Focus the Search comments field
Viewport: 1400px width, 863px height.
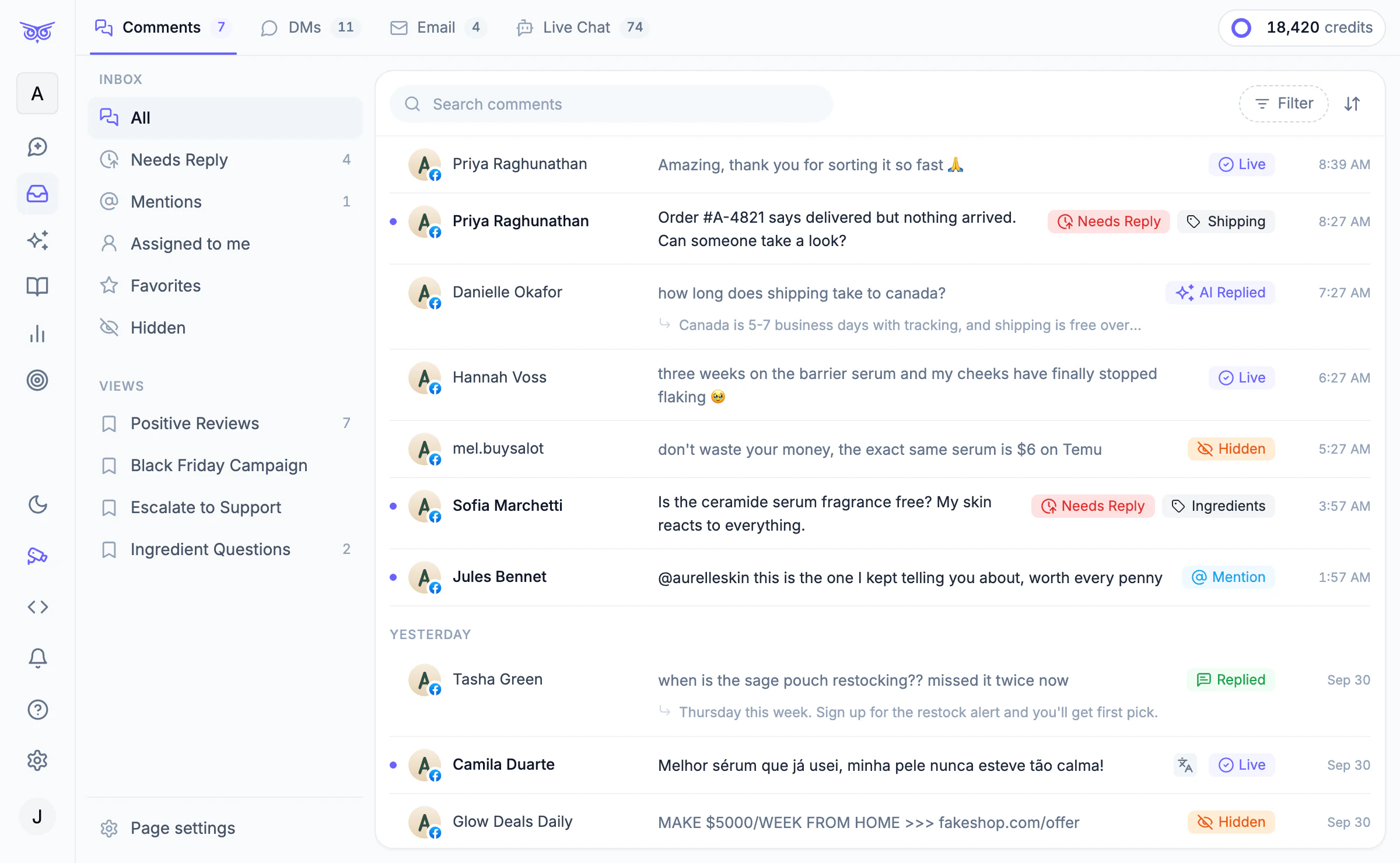click(x=611, y=104)
